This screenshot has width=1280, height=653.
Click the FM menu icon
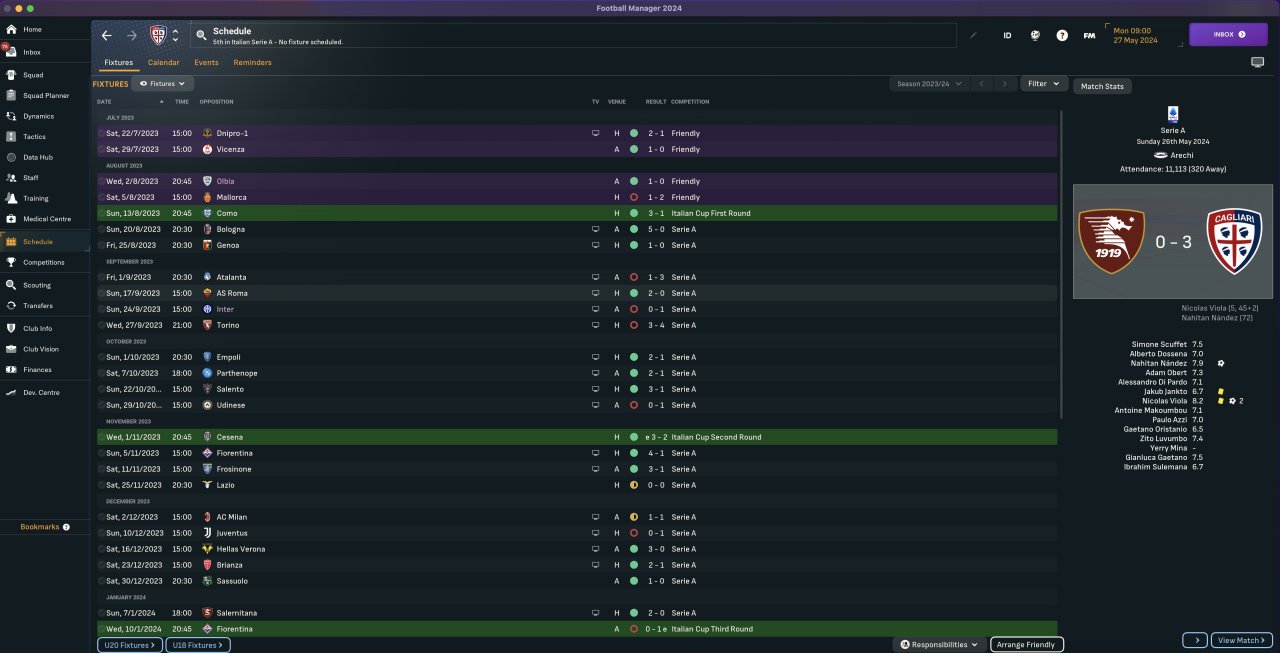pos(1089,35)
